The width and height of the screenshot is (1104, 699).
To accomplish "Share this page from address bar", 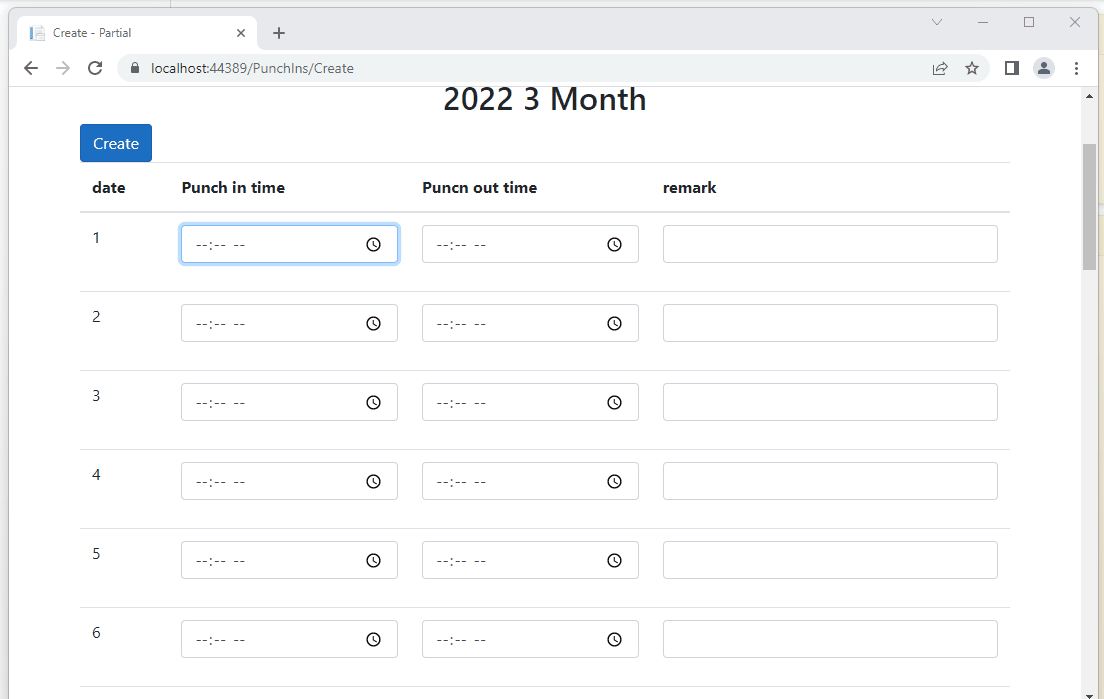I will [940, 68].
